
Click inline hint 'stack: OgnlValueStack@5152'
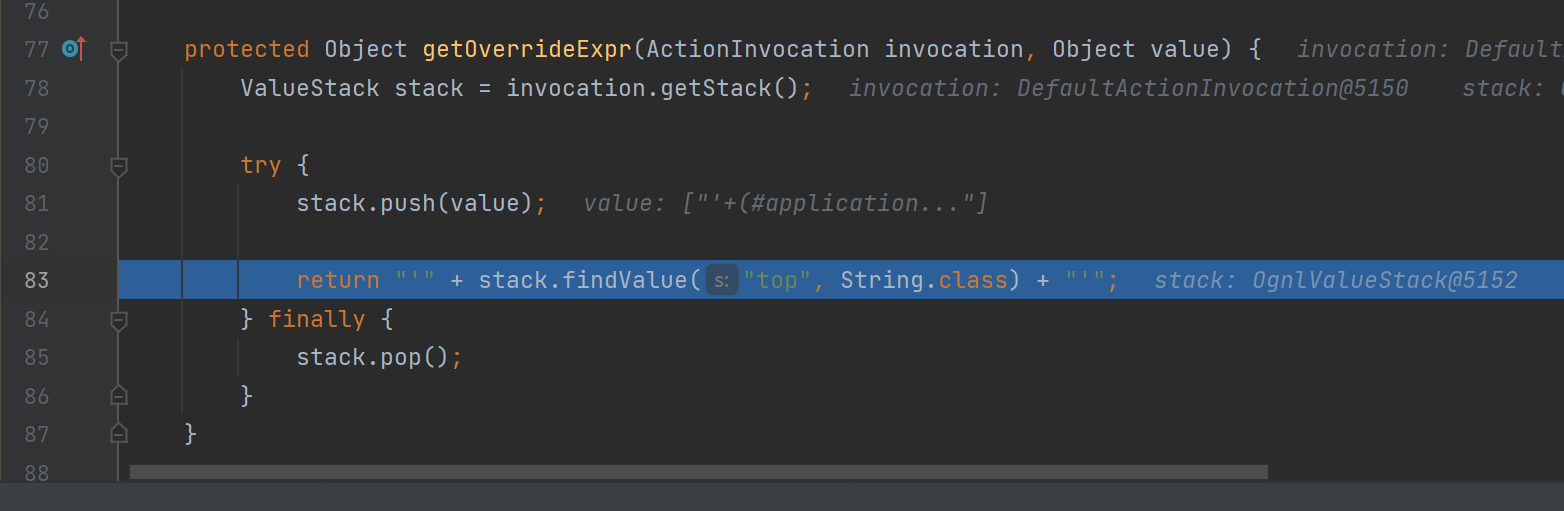1335,280
